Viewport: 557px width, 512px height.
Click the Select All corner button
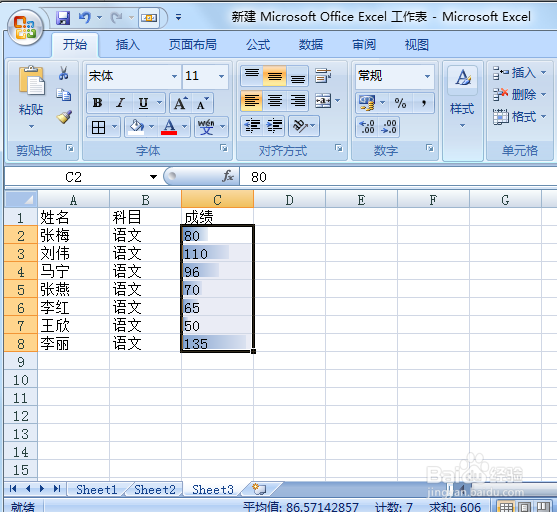(21, 199)
